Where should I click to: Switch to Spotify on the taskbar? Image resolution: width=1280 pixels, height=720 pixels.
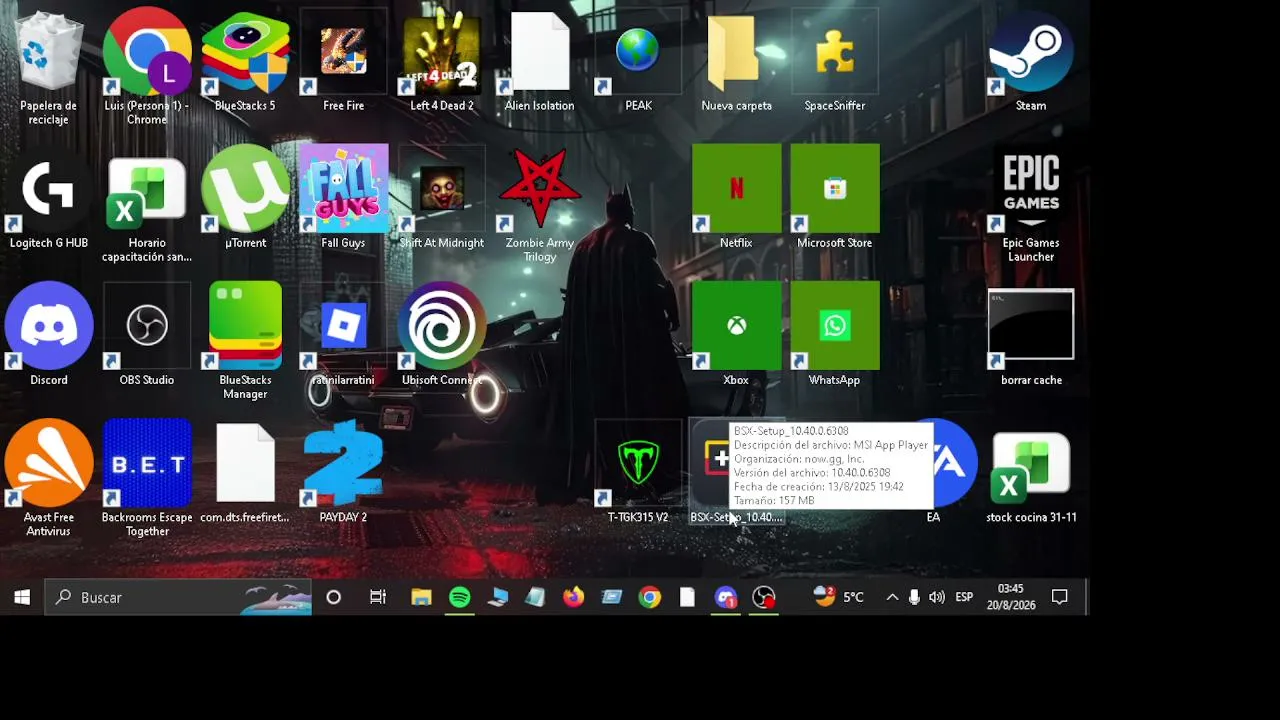tap(460, 597)
